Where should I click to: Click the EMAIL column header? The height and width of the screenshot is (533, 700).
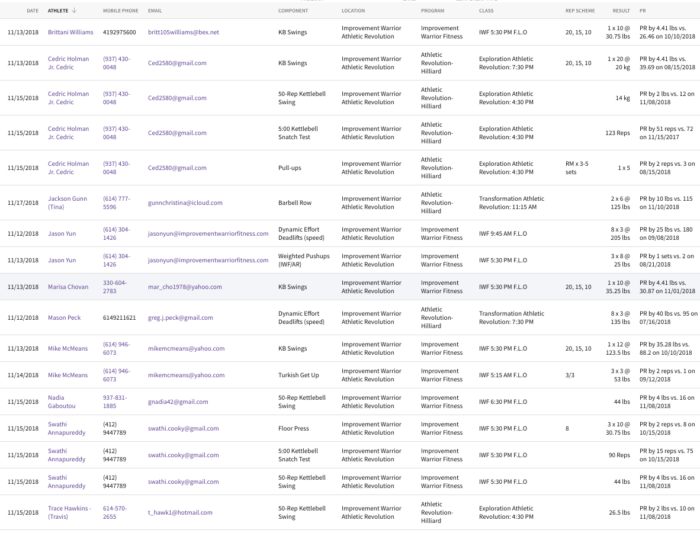click(x=155, y=11)
